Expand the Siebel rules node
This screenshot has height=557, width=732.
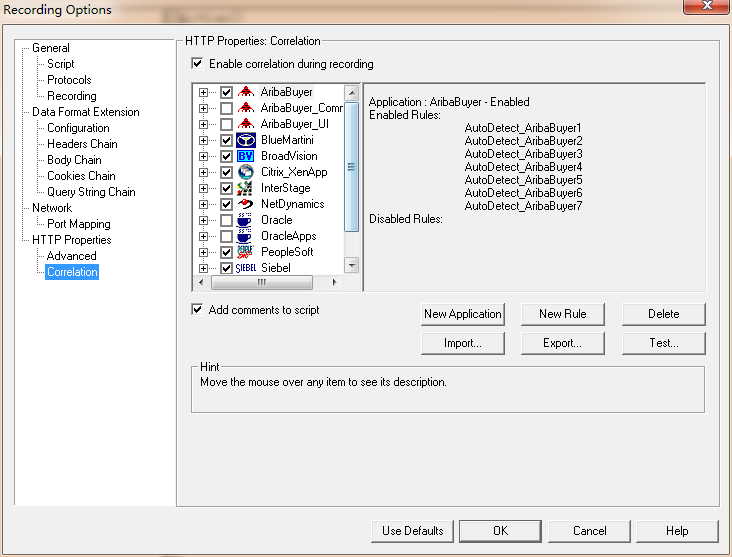[x=203, y=268]
